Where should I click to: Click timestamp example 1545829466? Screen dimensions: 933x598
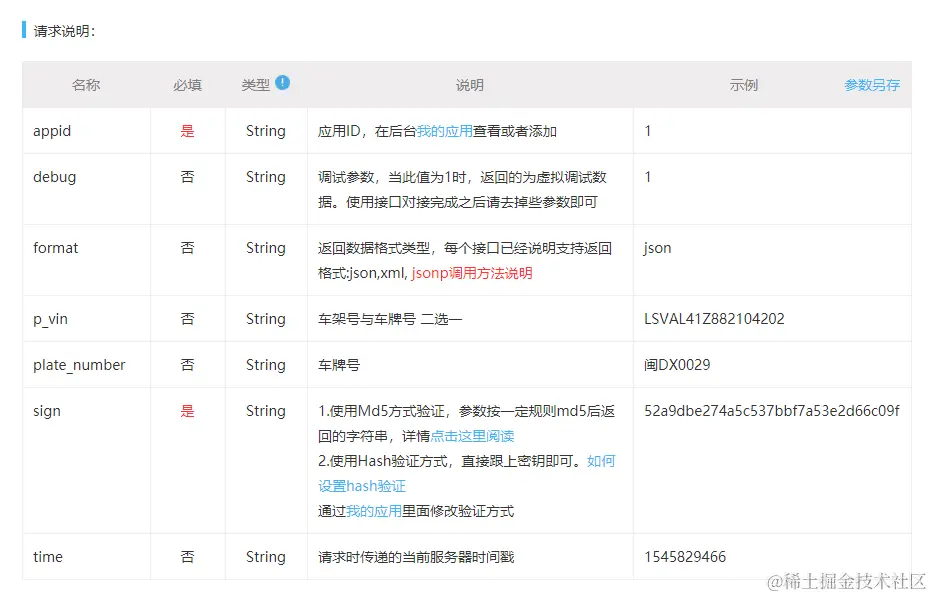click(685, 557)
